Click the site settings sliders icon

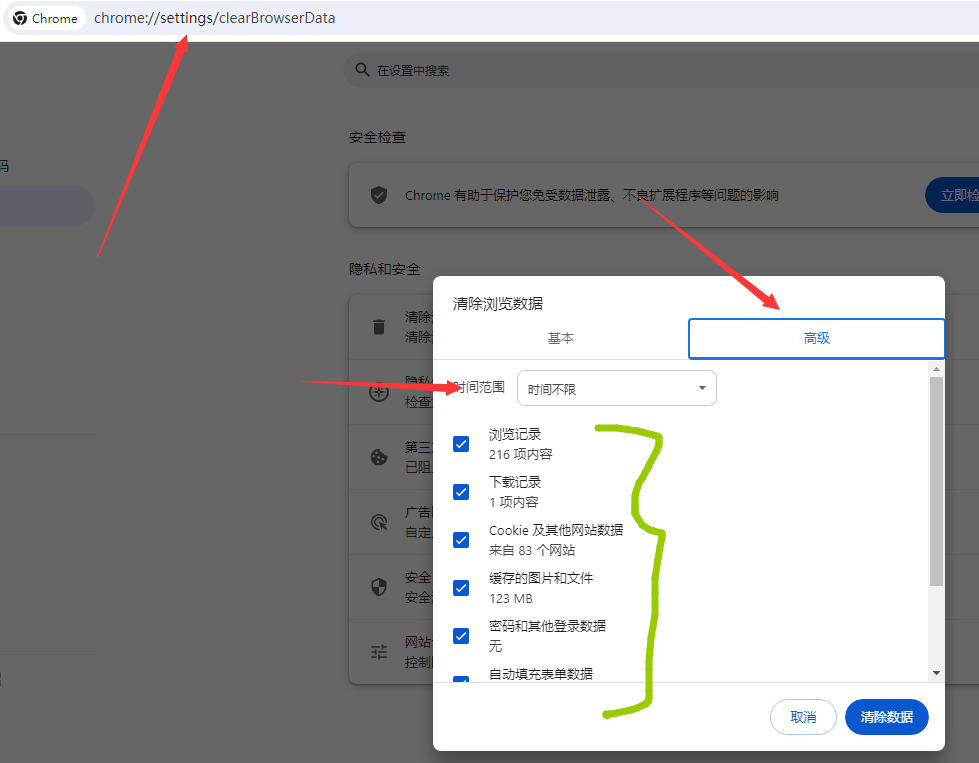379,652
